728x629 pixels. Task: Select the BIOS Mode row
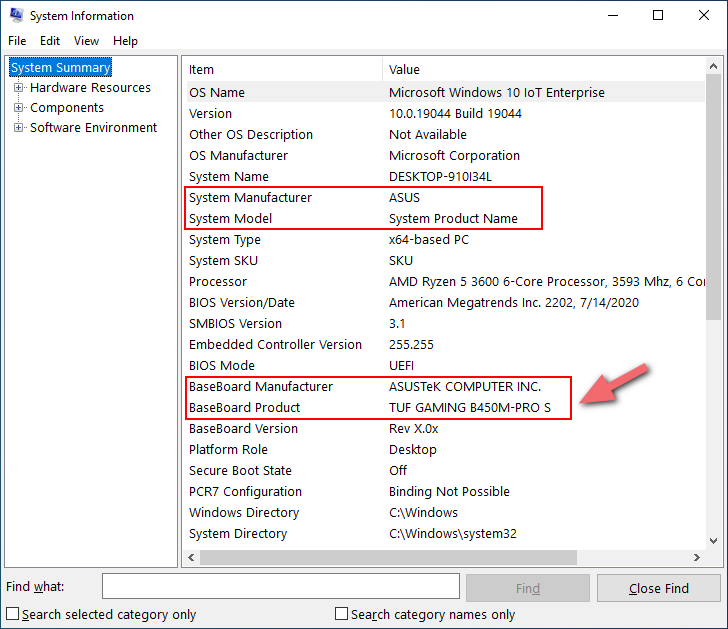tap(446, 365)
